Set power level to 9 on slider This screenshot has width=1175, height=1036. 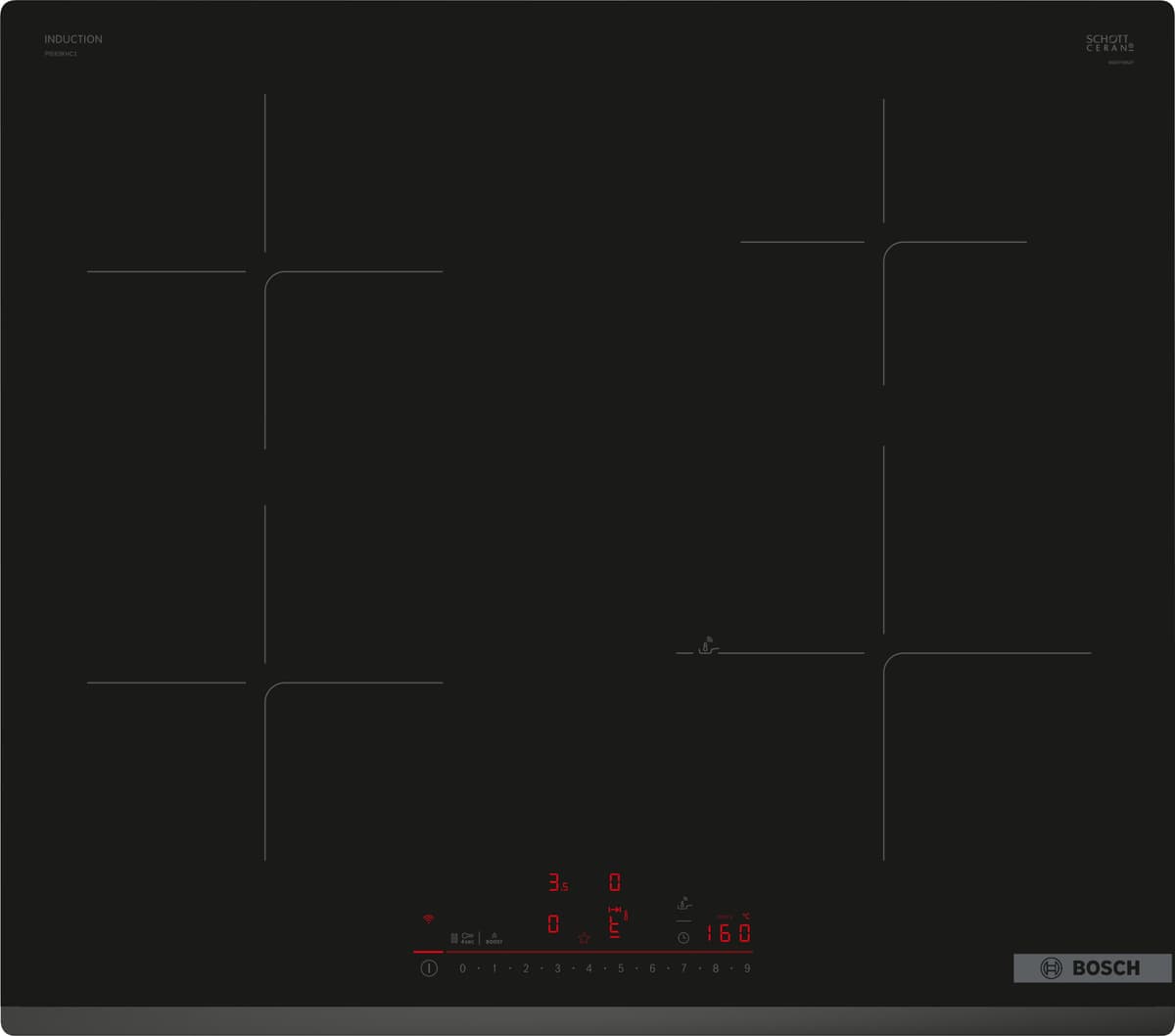(x=747, y=968)
